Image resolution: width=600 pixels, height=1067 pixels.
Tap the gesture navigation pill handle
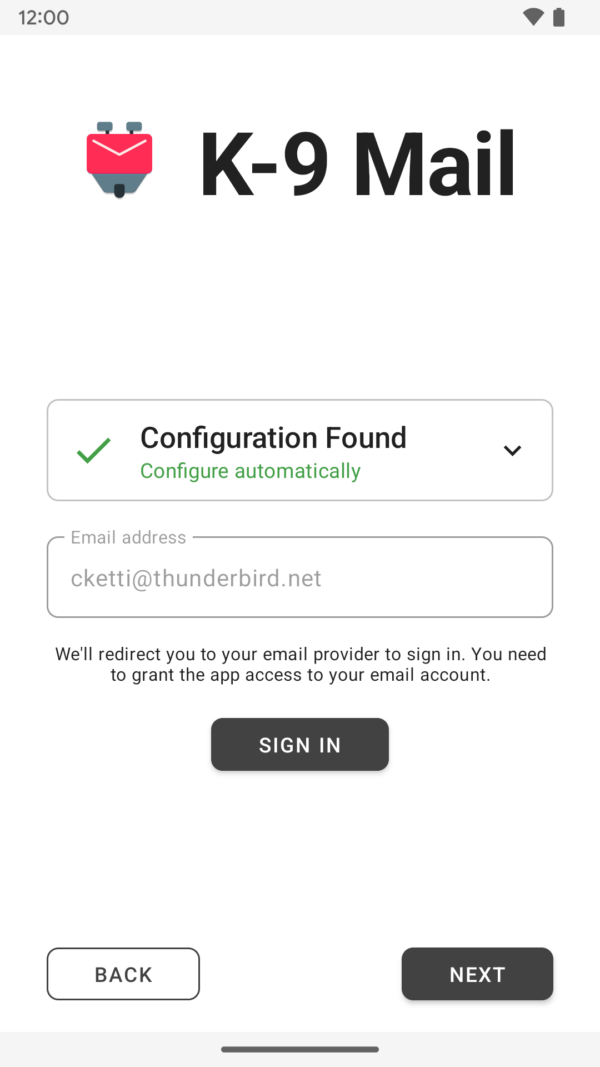300,1049
